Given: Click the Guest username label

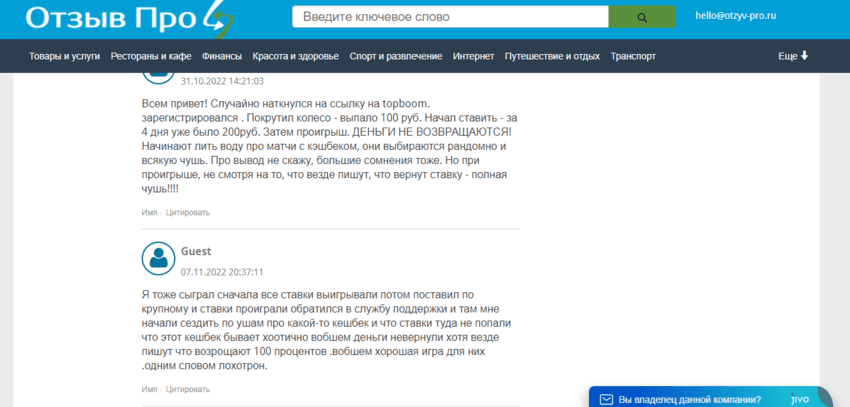Looking at the screenshot, I should click(196, 251).
